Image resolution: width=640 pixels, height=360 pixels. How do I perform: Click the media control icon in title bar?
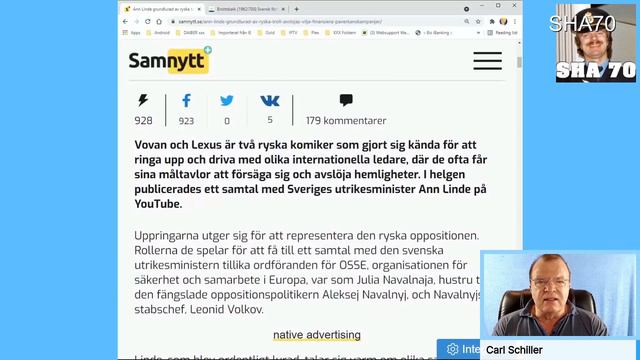466,9
